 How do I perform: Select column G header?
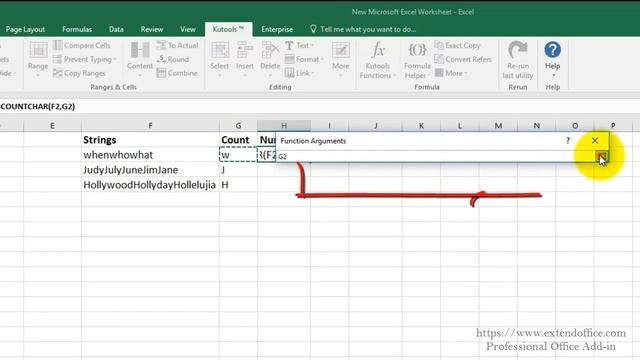tap(238, 126)
